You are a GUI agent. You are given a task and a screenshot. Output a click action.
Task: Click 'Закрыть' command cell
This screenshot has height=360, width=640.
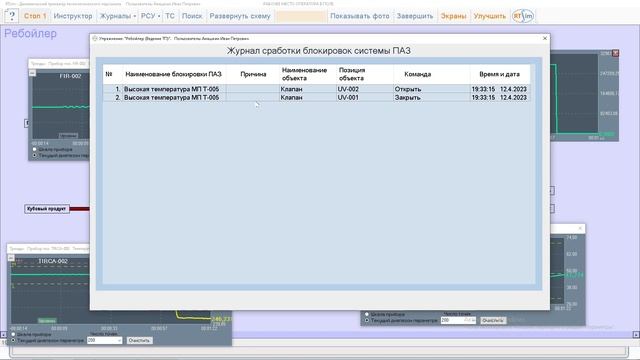431,98
